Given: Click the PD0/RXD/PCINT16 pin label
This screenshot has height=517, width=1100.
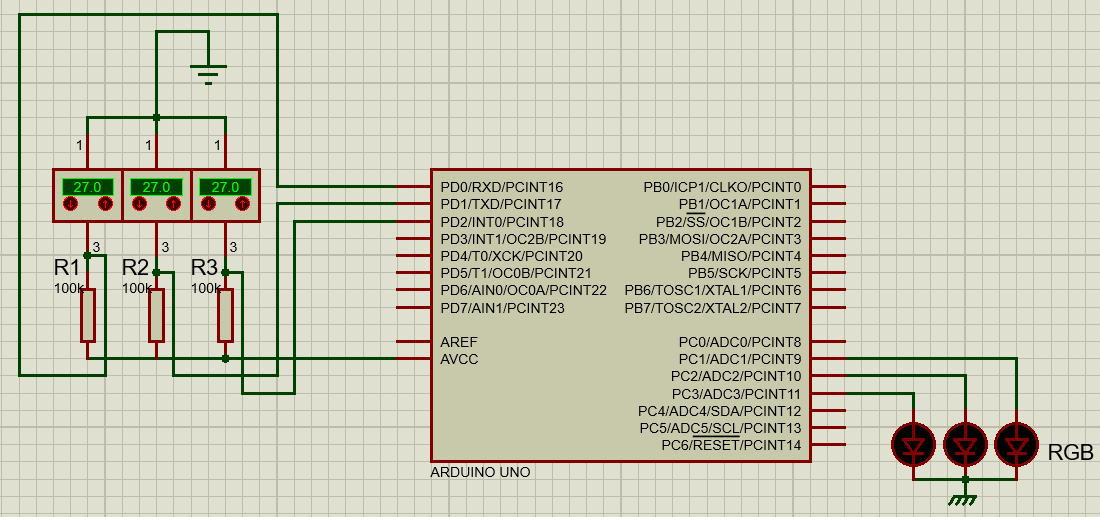Looking at the screenshot, I should tap(502, 187).
